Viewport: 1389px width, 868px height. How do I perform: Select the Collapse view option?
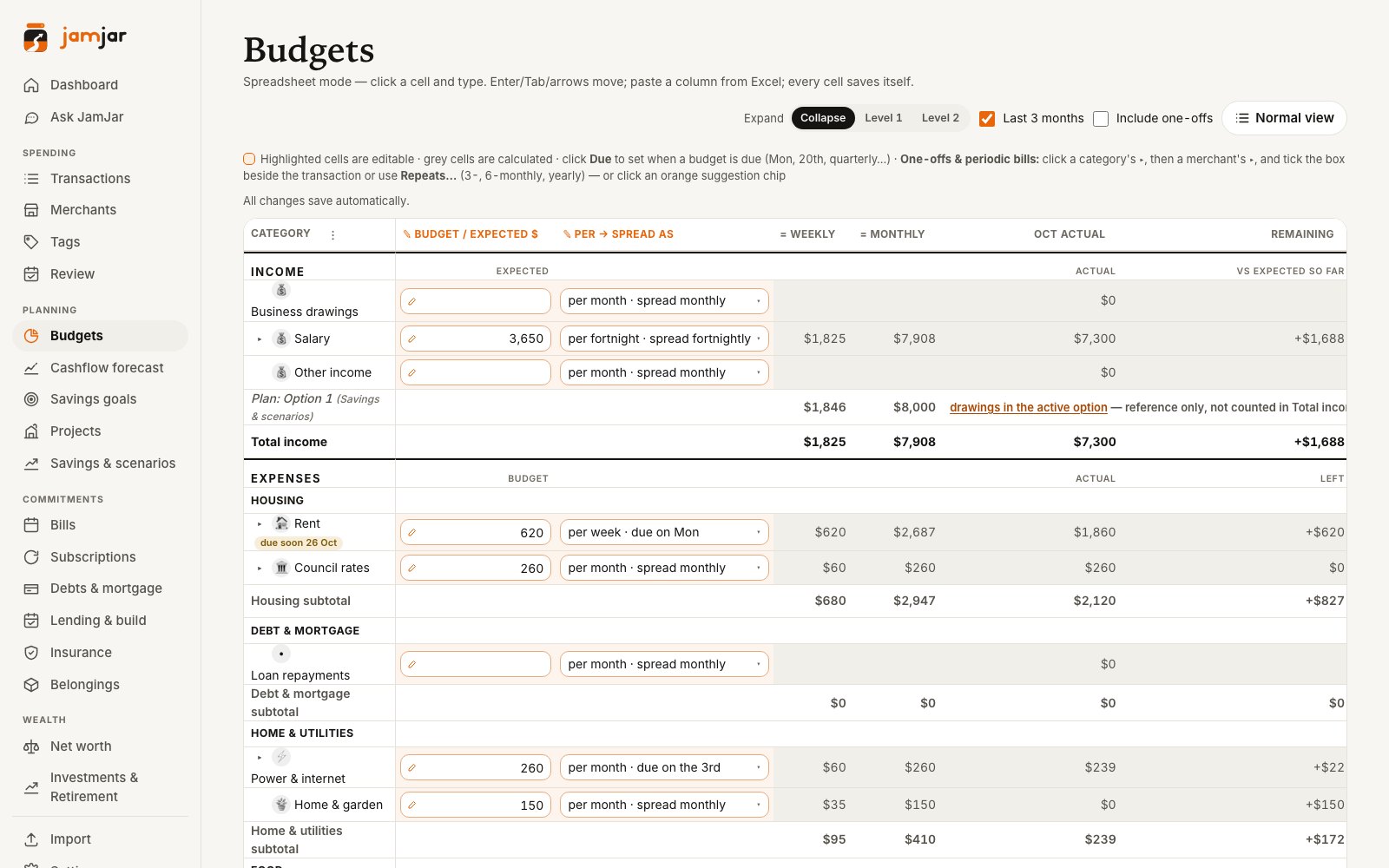click(x=823, y=118)
